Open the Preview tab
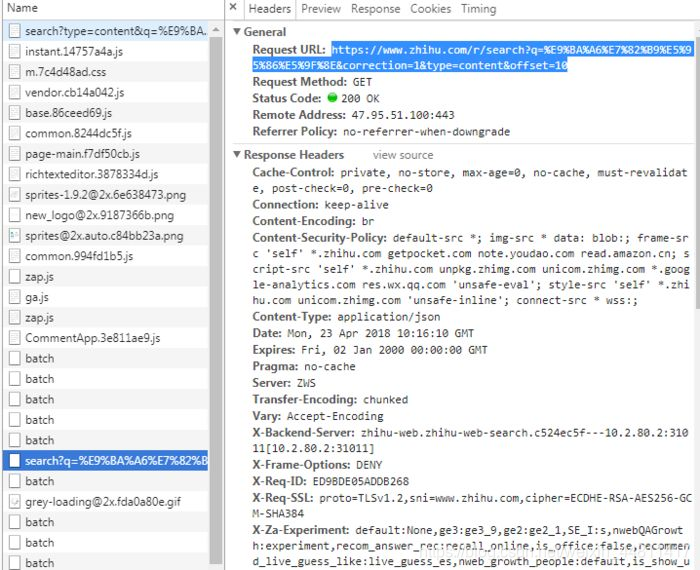Viewport: 700px width, 570px height. 321,9
